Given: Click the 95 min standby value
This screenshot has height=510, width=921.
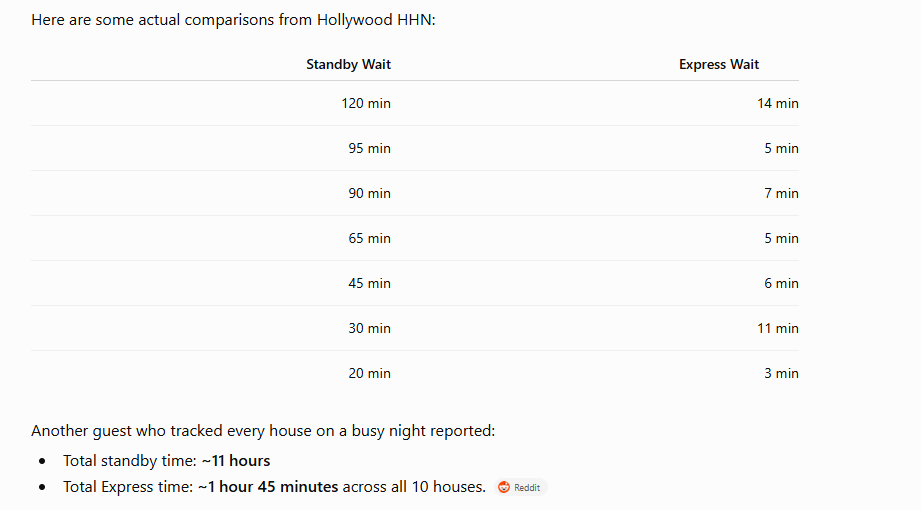Looking at the screenshot, I should (x=369, y=148).
